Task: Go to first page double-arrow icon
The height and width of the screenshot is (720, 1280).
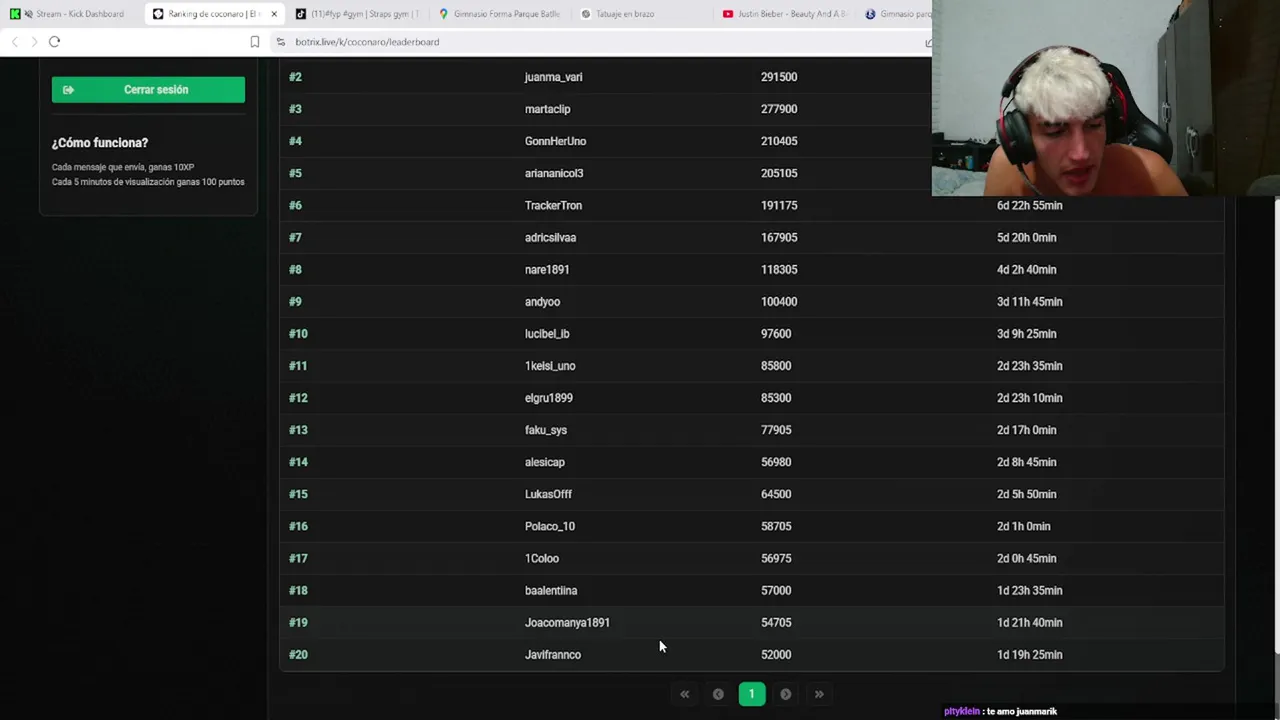Action: (x=685, y=694)
